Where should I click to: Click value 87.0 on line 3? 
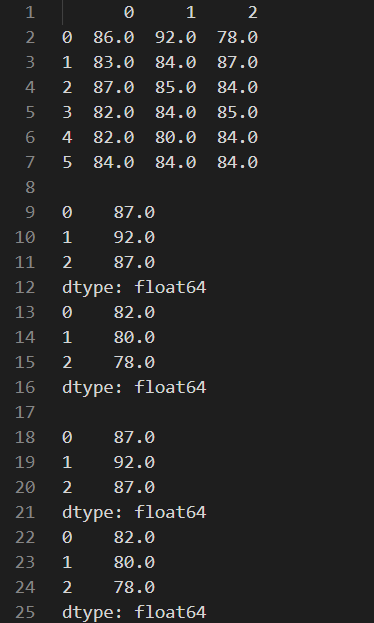238,63
